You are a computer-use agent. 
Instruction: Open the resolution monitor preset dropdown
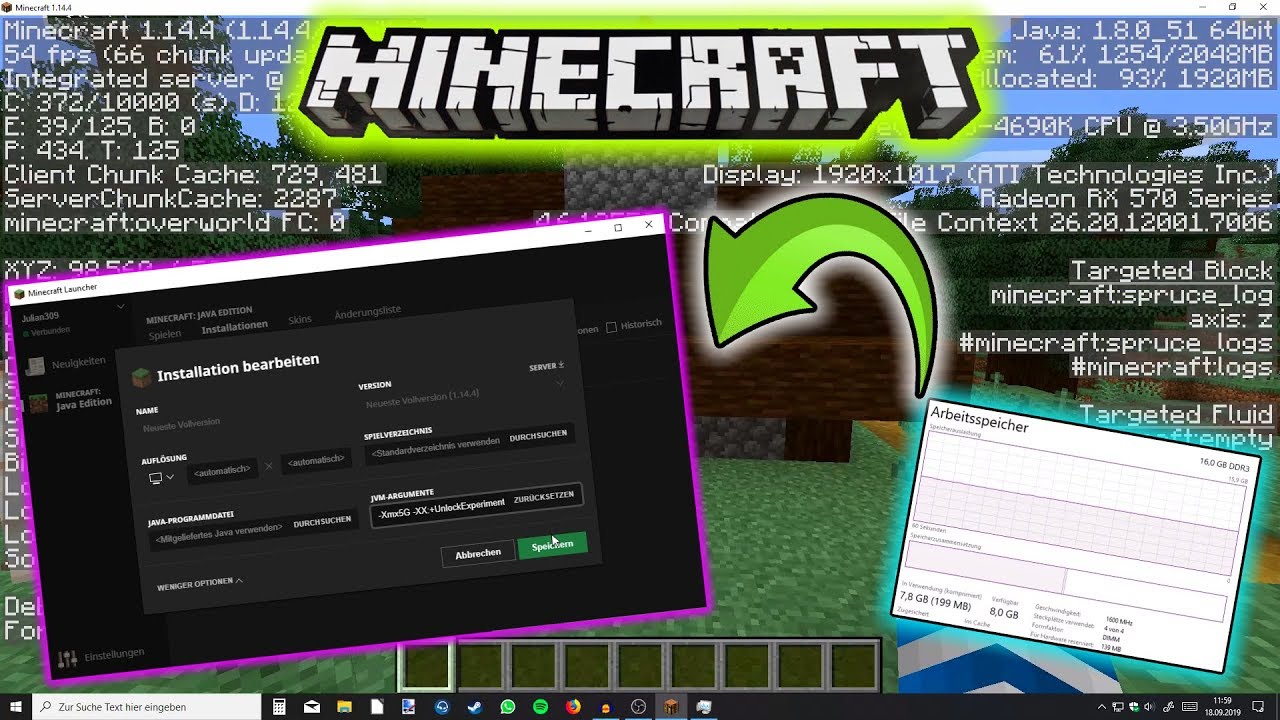click(x=160, y=478)
